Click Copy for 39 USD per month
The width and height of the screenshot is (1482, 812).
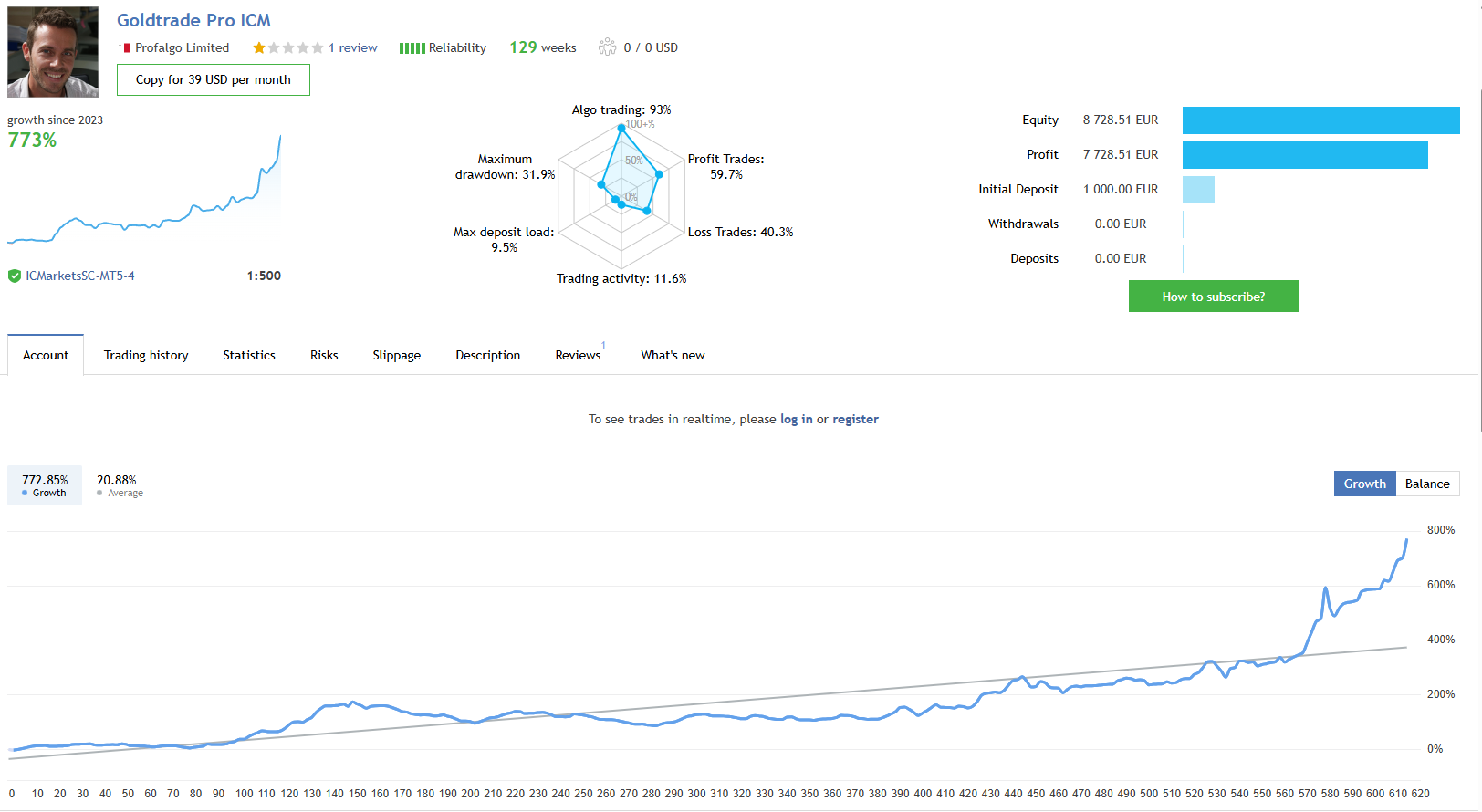click(214, 79)
